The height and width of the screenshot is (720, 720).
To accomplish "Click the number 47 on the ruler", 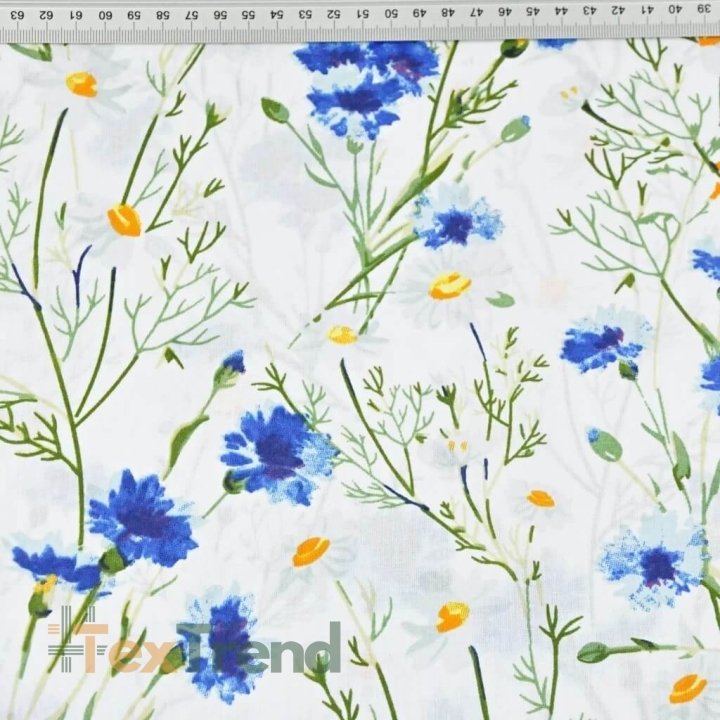I will (x=477, y=12).
